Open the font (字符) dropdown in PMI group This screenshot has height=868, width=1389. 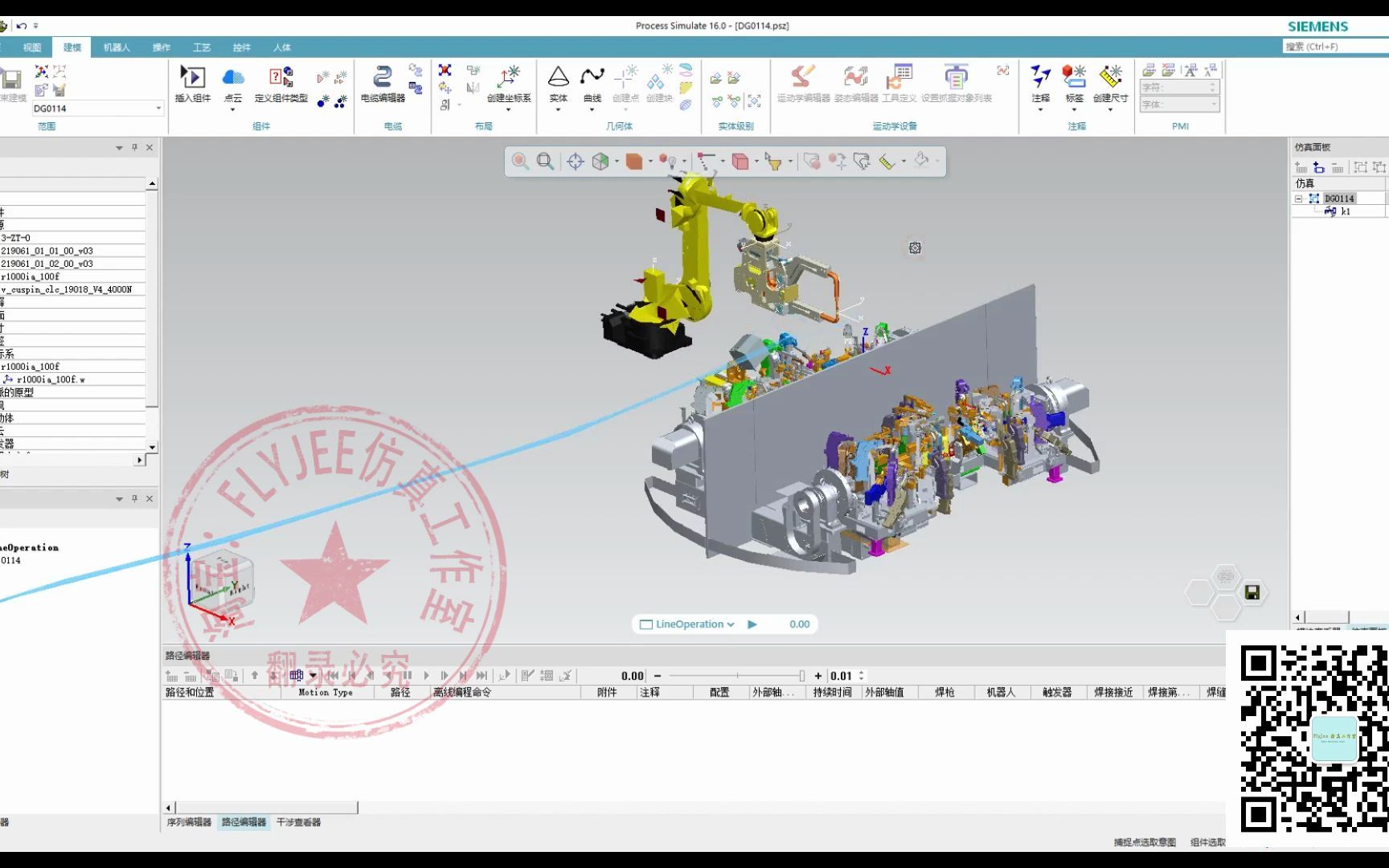tap(1179, 87)
